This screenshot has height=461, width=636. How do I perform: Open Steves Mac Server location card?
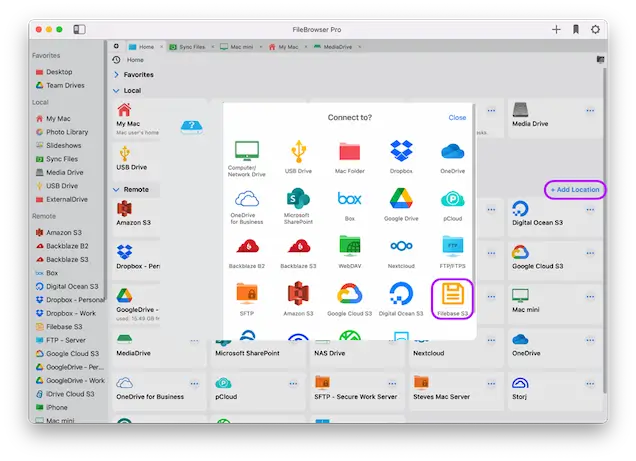(x=455, y=389)
